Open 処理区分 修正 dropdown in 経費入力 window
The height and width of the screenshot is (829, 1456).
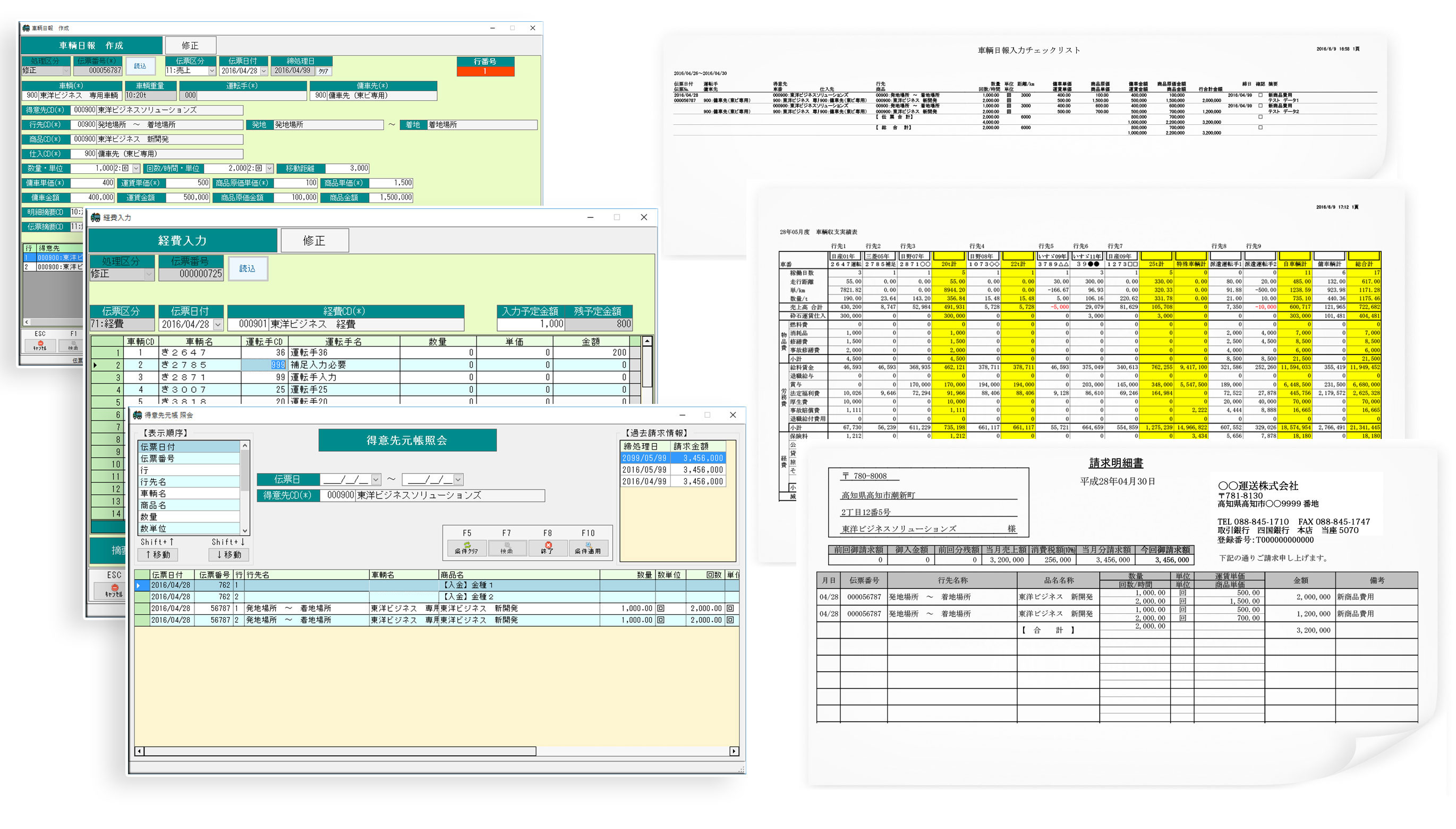149,274
